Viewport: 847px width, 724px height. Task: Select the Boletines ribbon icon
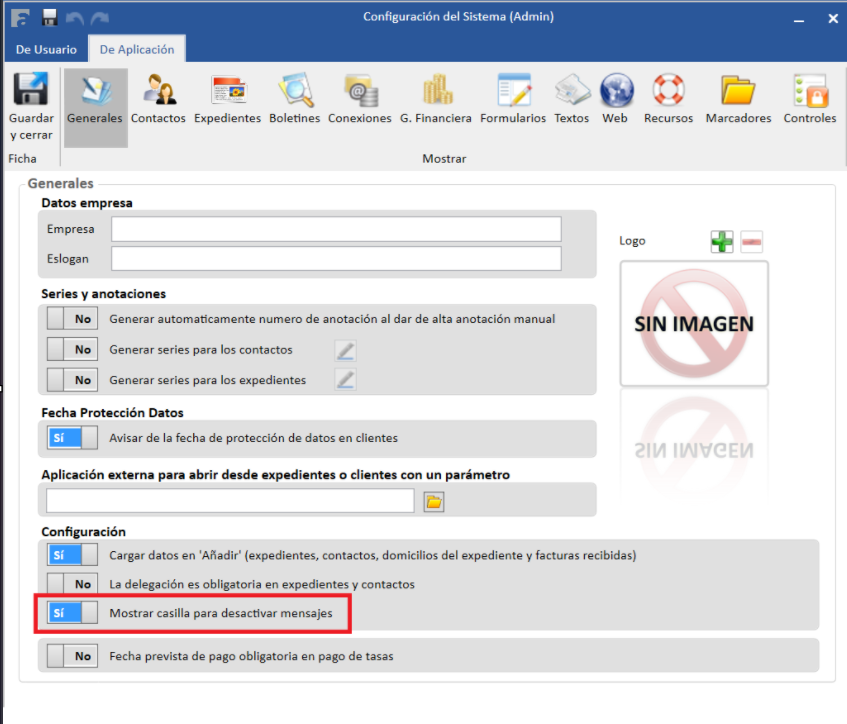click(294, 100)
